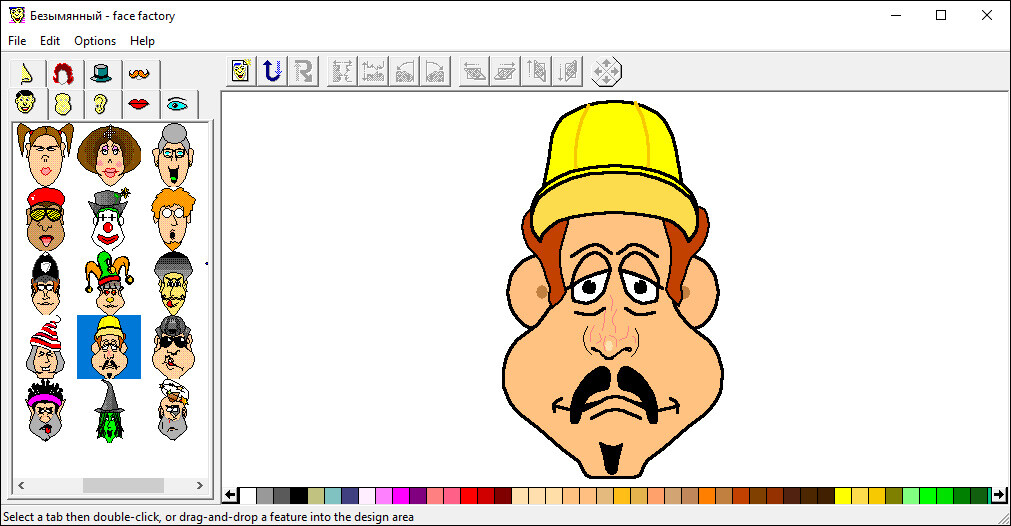Screen dimensions: 1011x526
Task: Select the policeman helmet face thumbnail
Action: (45, 283)
